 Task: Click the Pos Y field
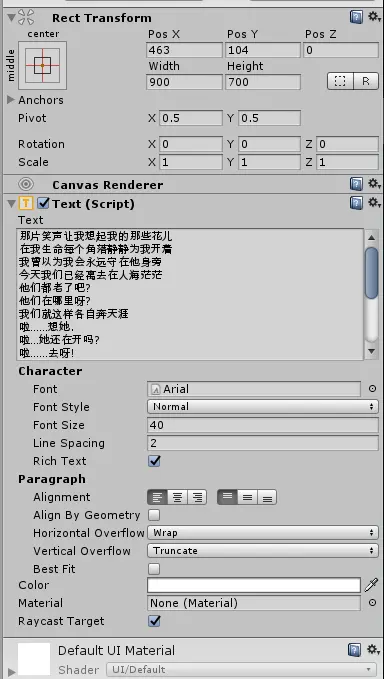point(263,50)
